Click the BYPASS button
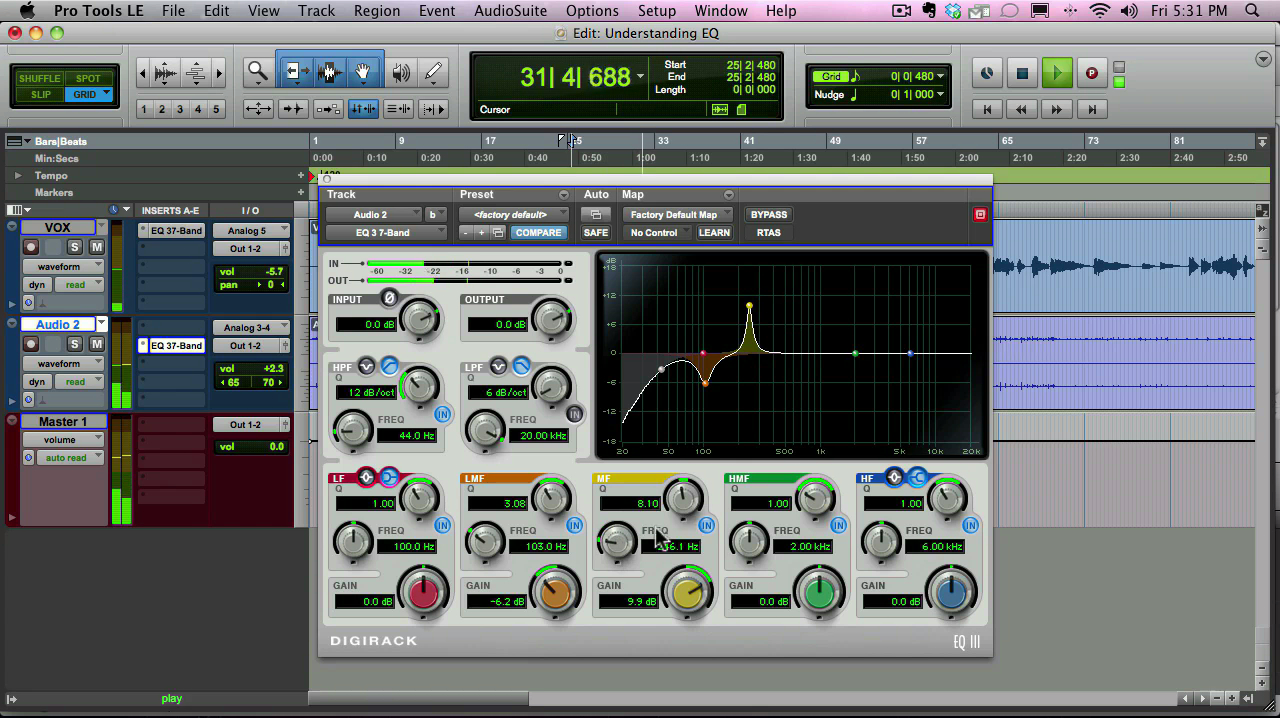Image resolution: width=1280 pixels, height=718 pixels. (768, 214)
